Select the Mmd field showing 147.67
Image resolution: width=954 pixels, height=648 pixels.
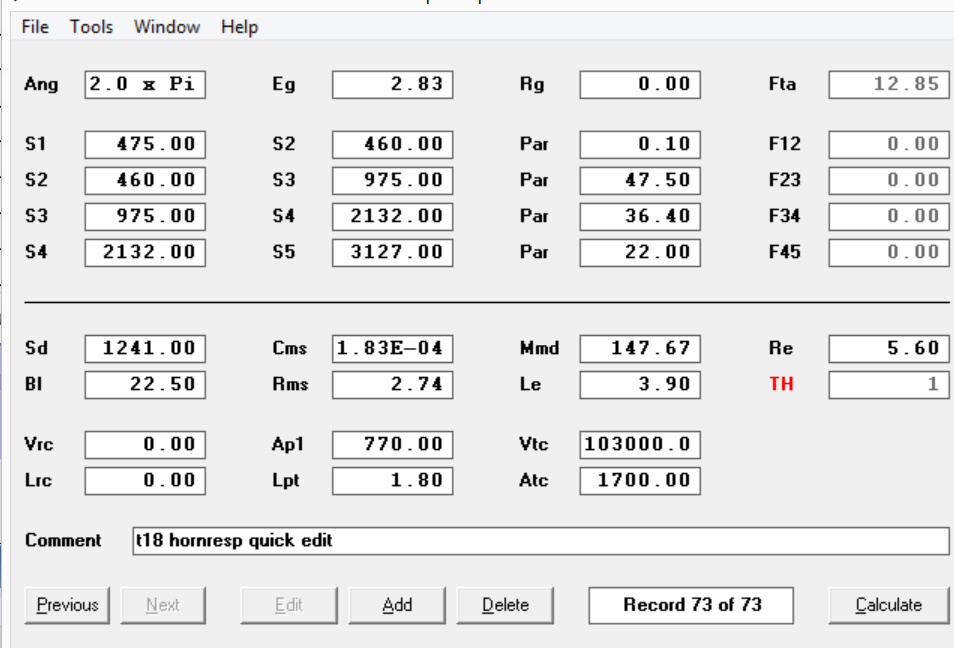click(x=640, y=349)
